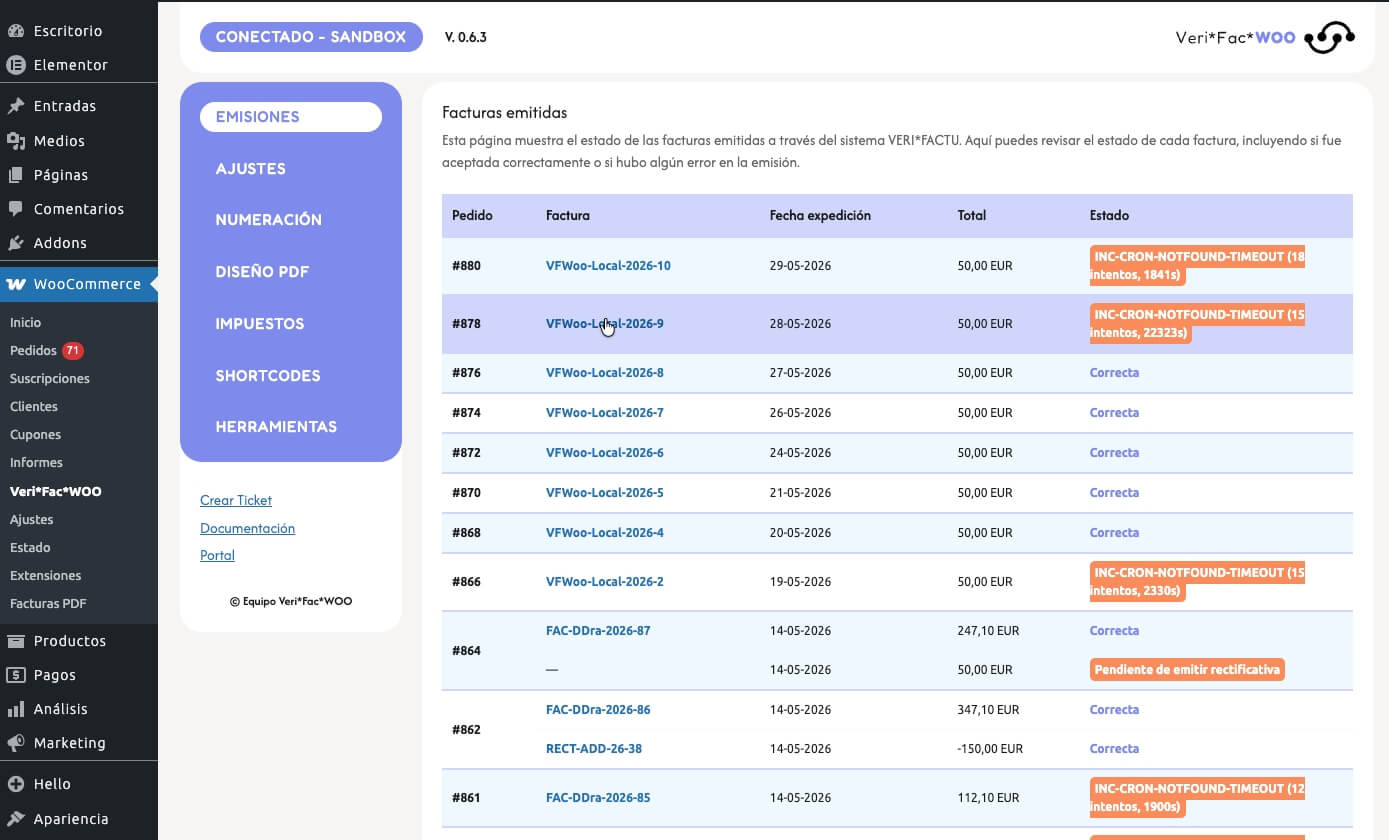Open invoice VFWoo-Local-2026-10
Image resolution: width=1389 pixels, height=840 pixels.
click(608, 266)
